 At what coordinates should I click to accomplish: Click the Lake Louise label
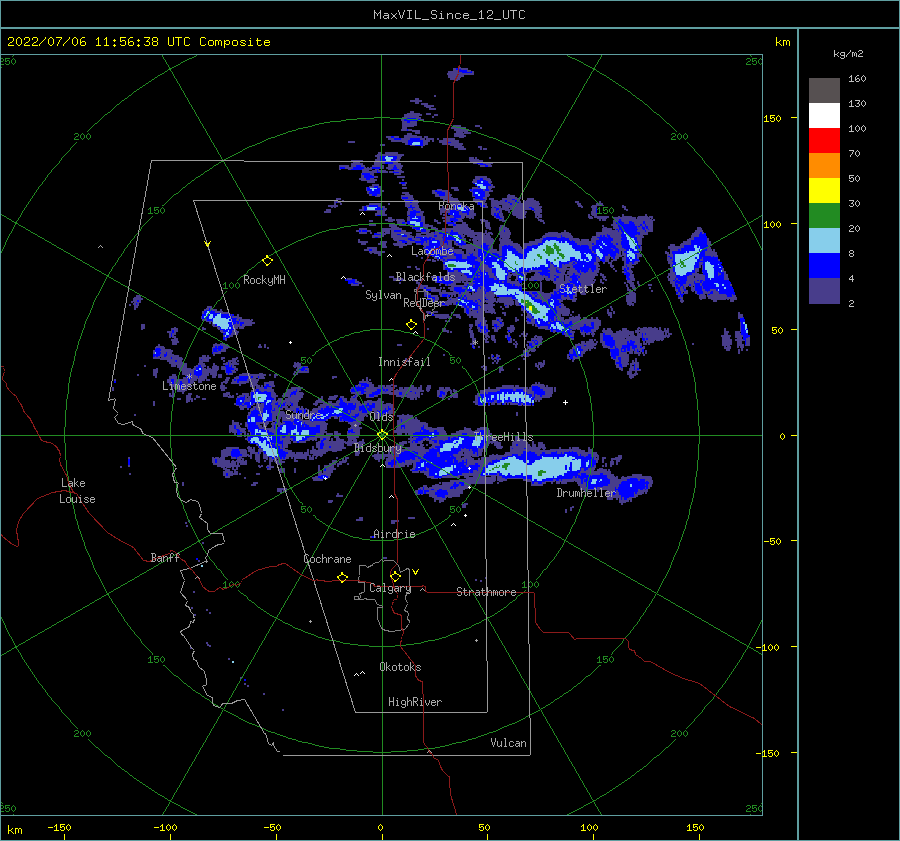(77, 491)
